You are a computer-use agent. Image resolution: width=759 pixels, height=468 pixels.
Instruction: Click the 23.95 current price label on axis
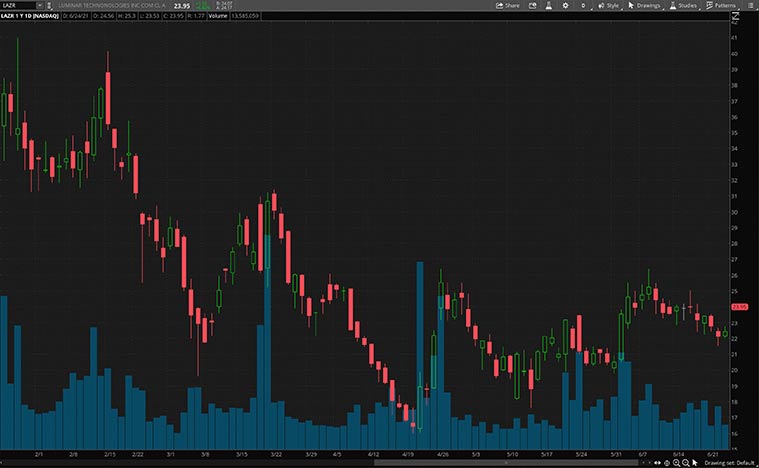coord(740,307)
